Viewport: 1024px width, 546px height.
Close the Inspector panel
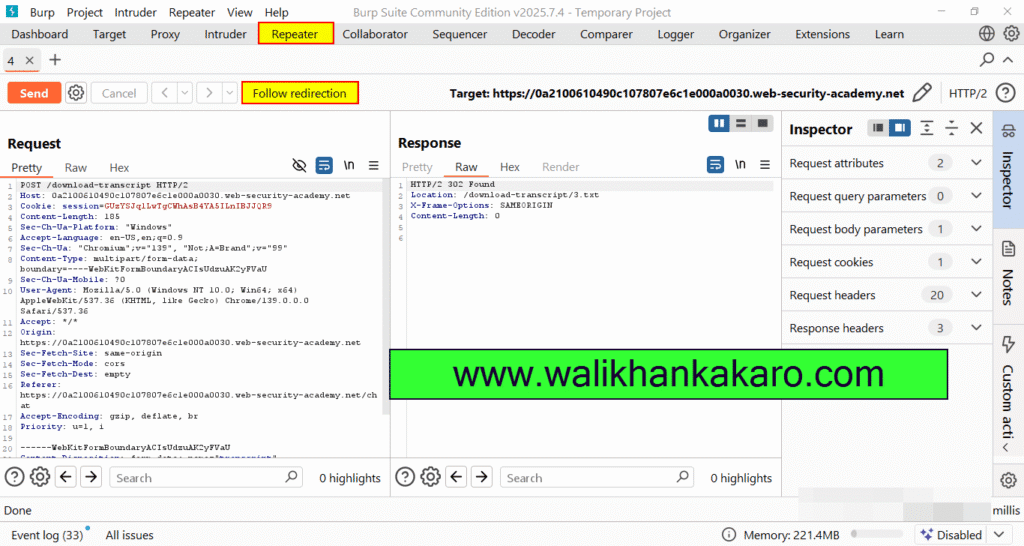976,128
